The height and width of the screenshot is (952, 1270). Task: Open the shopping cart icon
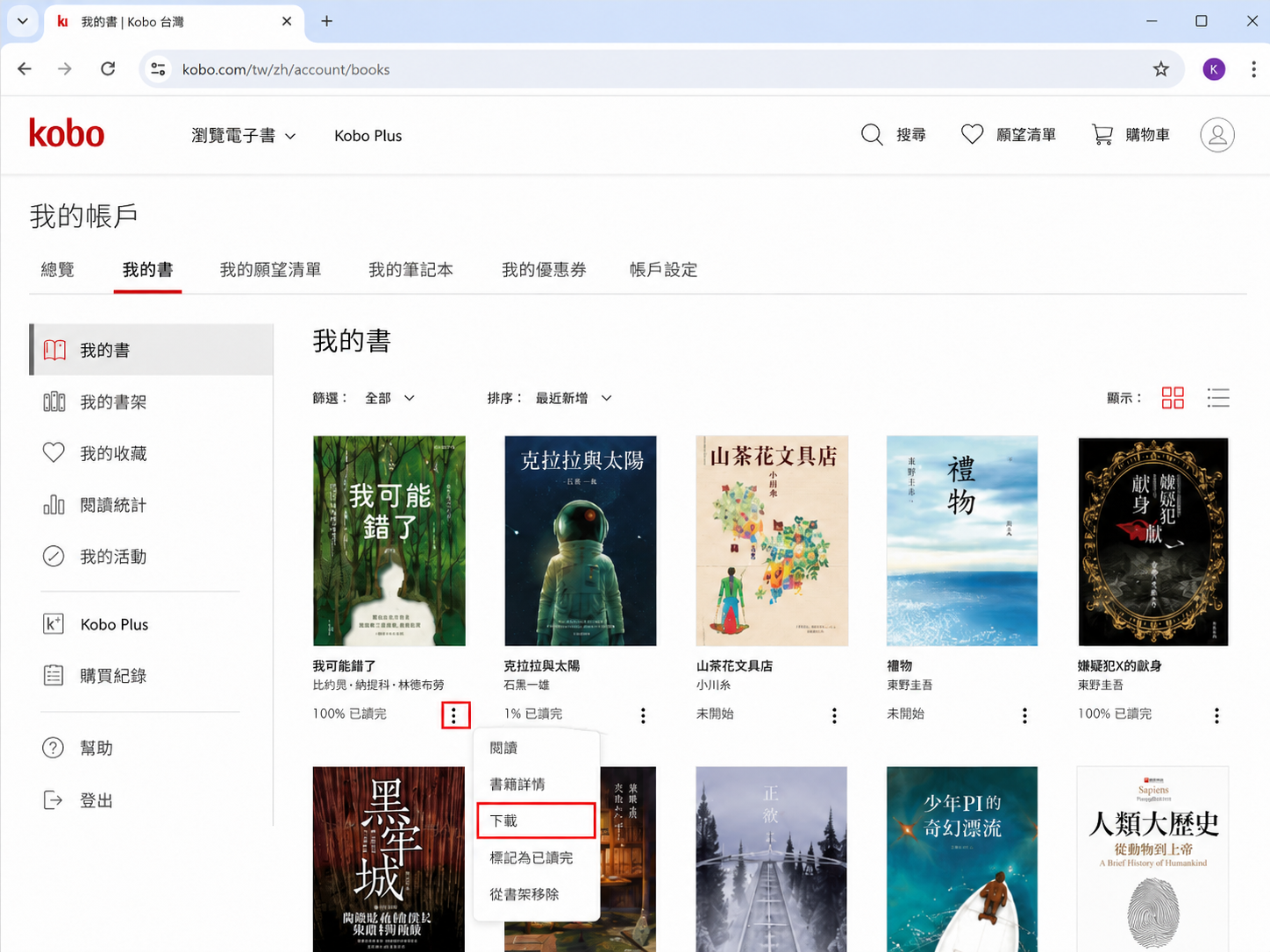coord(1102,134)
